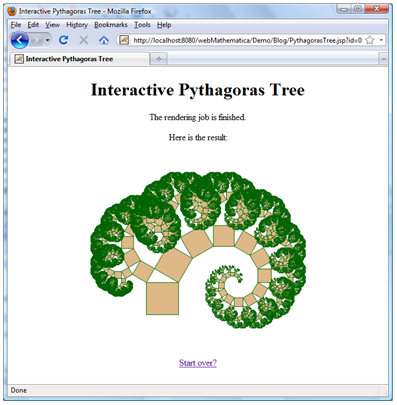Close the Firefox window

pyautogui.click(x=376, y=9)
